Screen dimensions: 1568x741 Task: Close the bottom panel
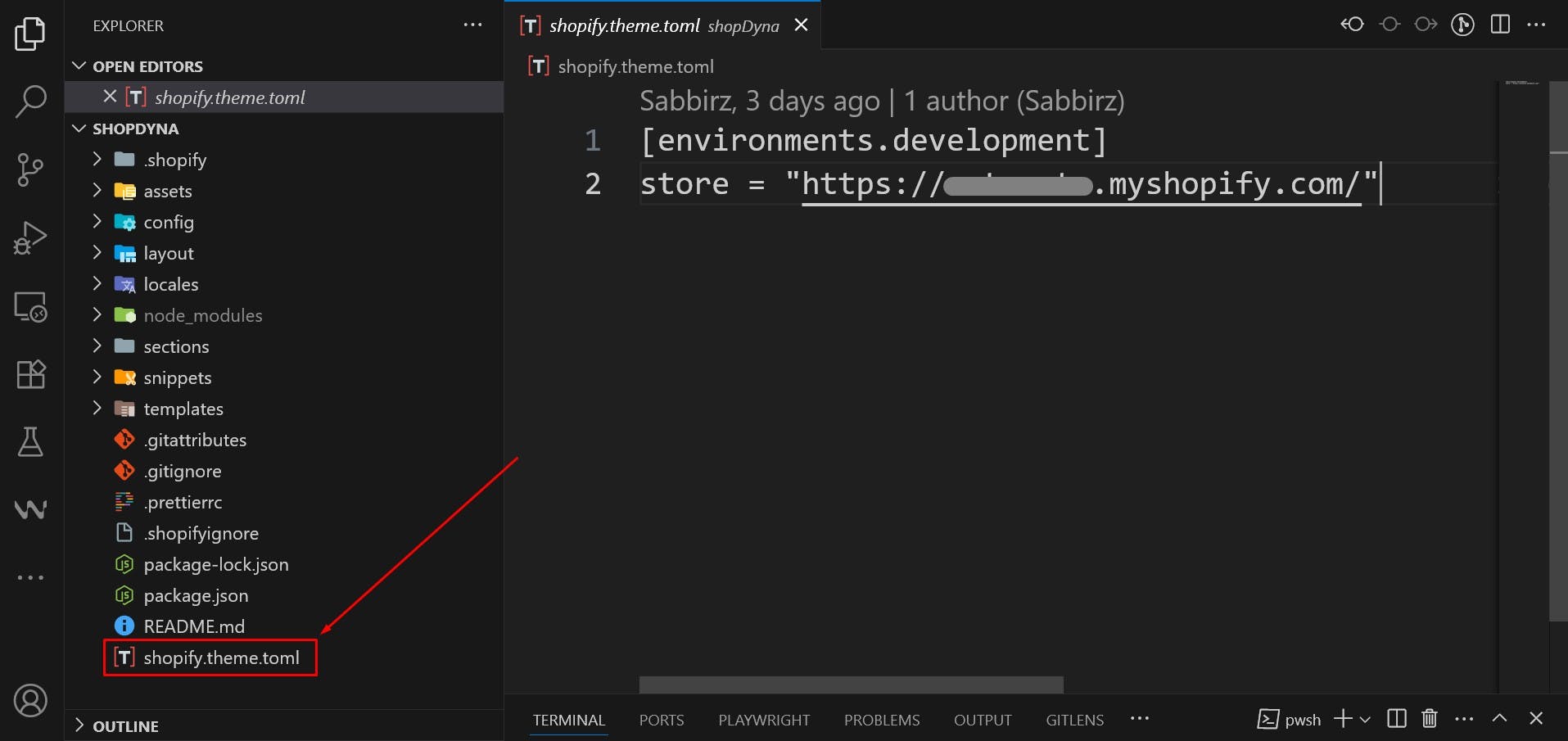[1536, 718]
